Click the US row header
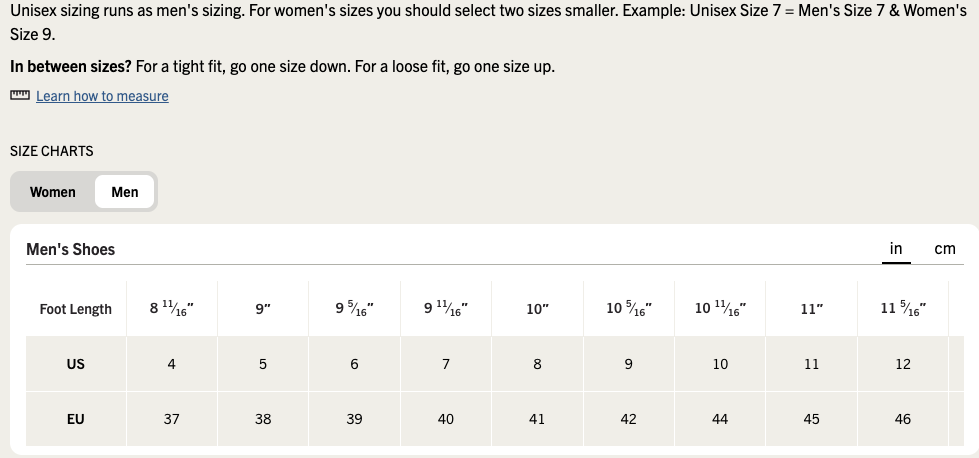The width and height of the screenshot is (979, 458). 76,364
